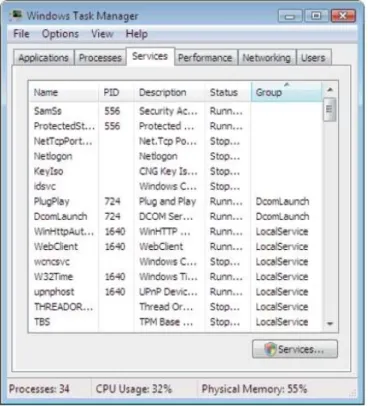Select the KeyIso service row
Viewport: 368px width, 406px height.
[176, 171]
